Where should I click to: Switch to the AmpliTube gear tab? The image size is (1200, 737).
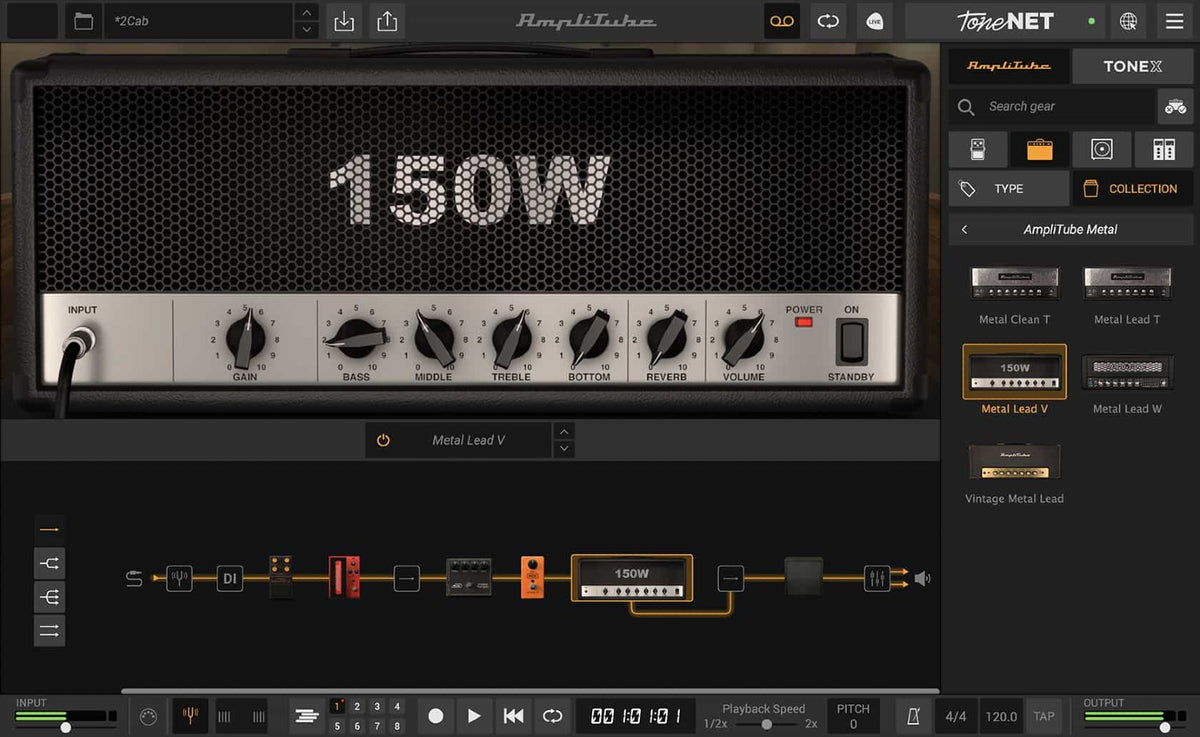point(1008,66)
